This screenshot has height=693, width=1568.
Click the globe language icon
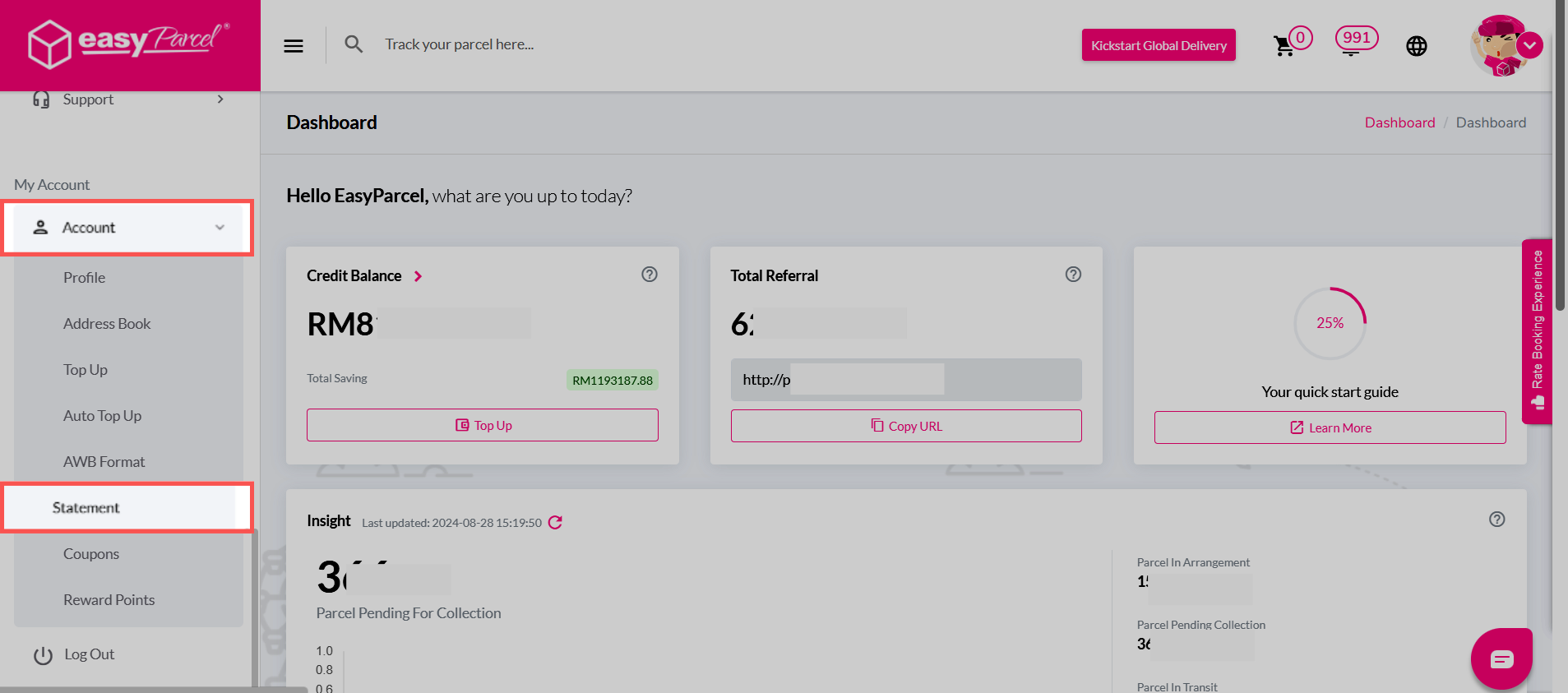(1416, 46)
